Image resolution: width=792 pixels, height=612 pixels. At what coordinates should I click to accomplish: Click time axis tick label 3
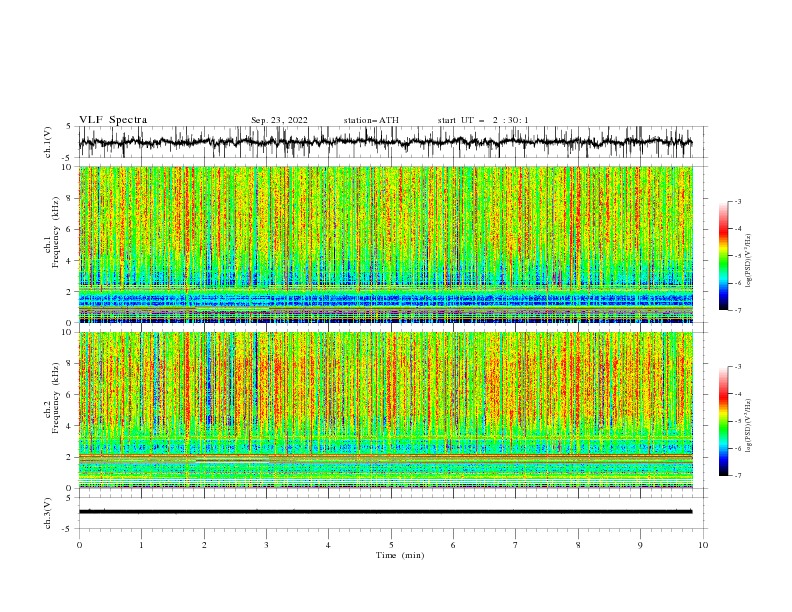266,545
